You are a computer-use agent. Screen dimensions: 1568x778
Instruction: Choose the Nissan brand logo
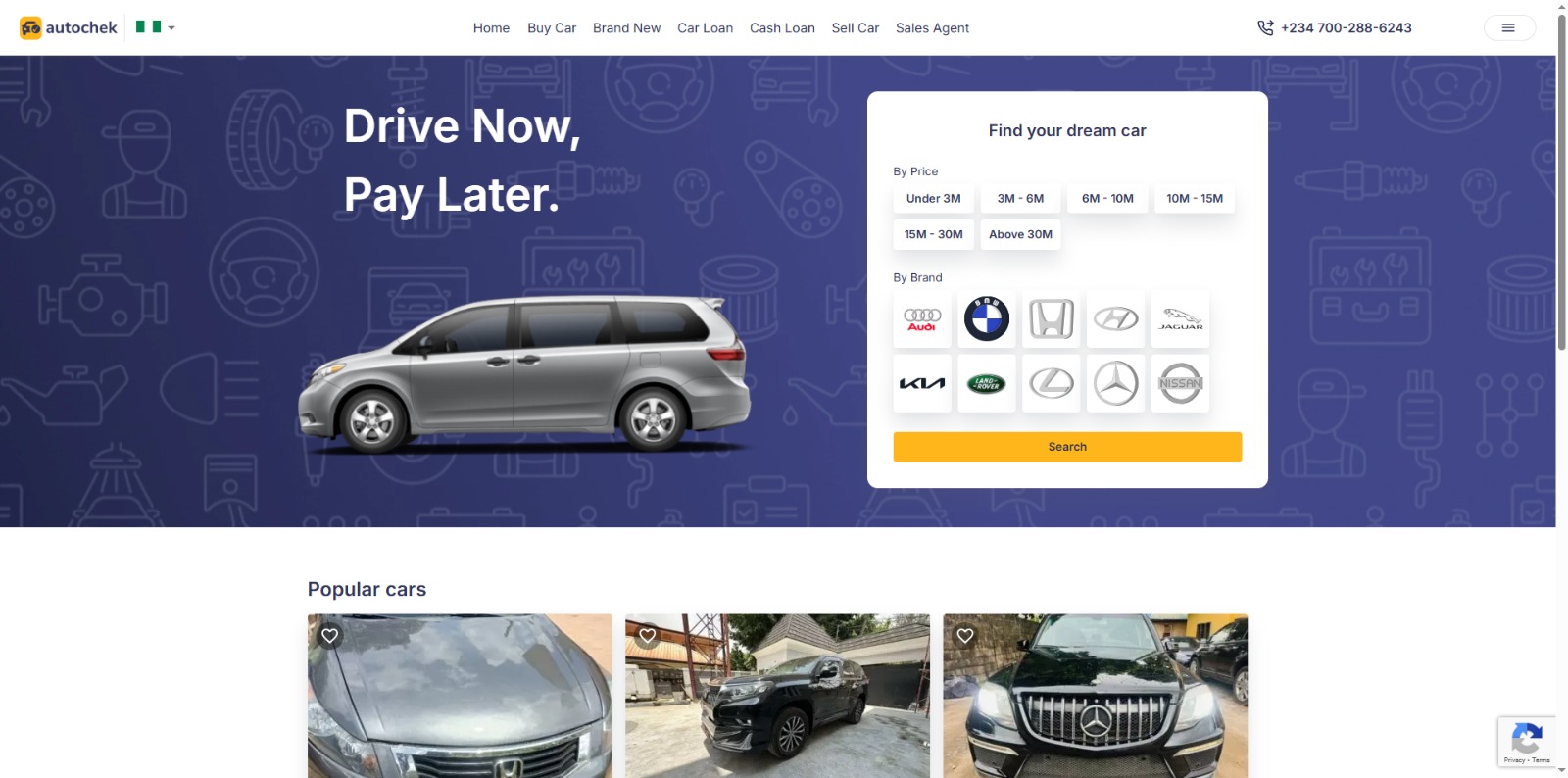point(1181,383)
